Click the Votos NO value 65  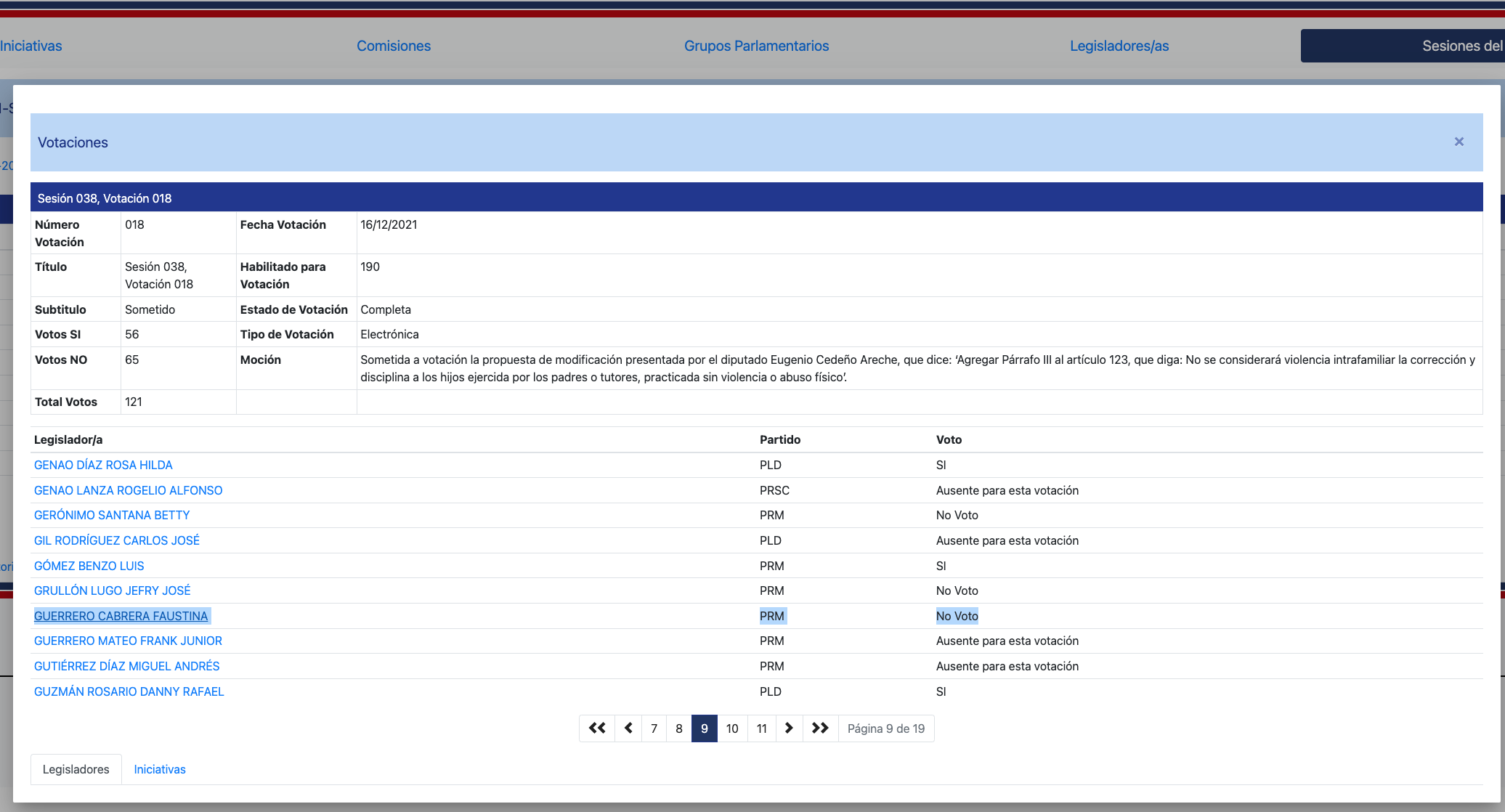click(x=131, y=360)
